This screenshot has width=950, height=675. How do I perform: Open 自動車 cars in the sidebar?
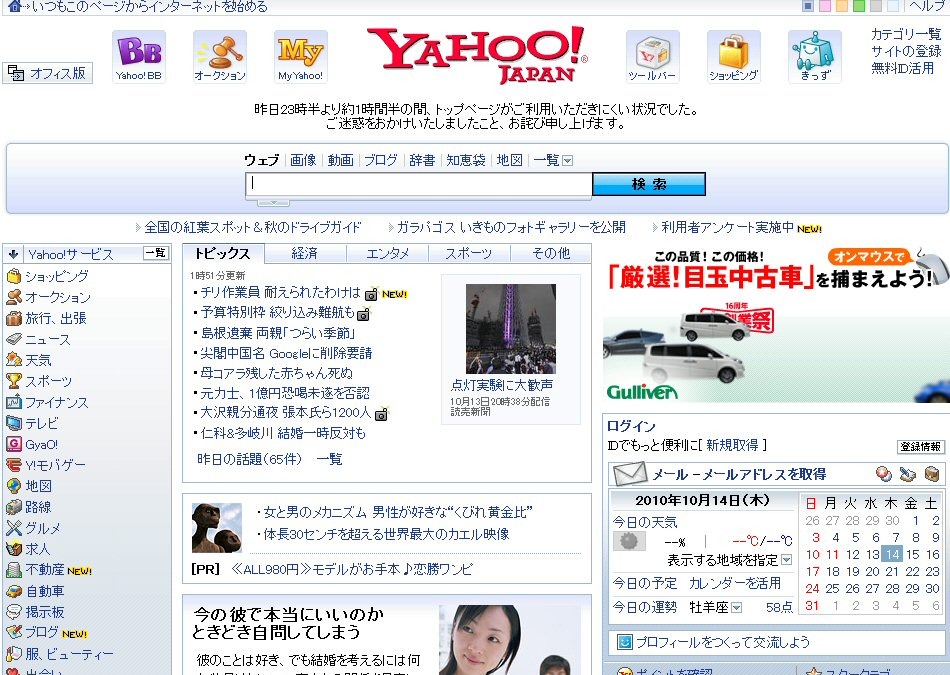[x=45, y=591]
